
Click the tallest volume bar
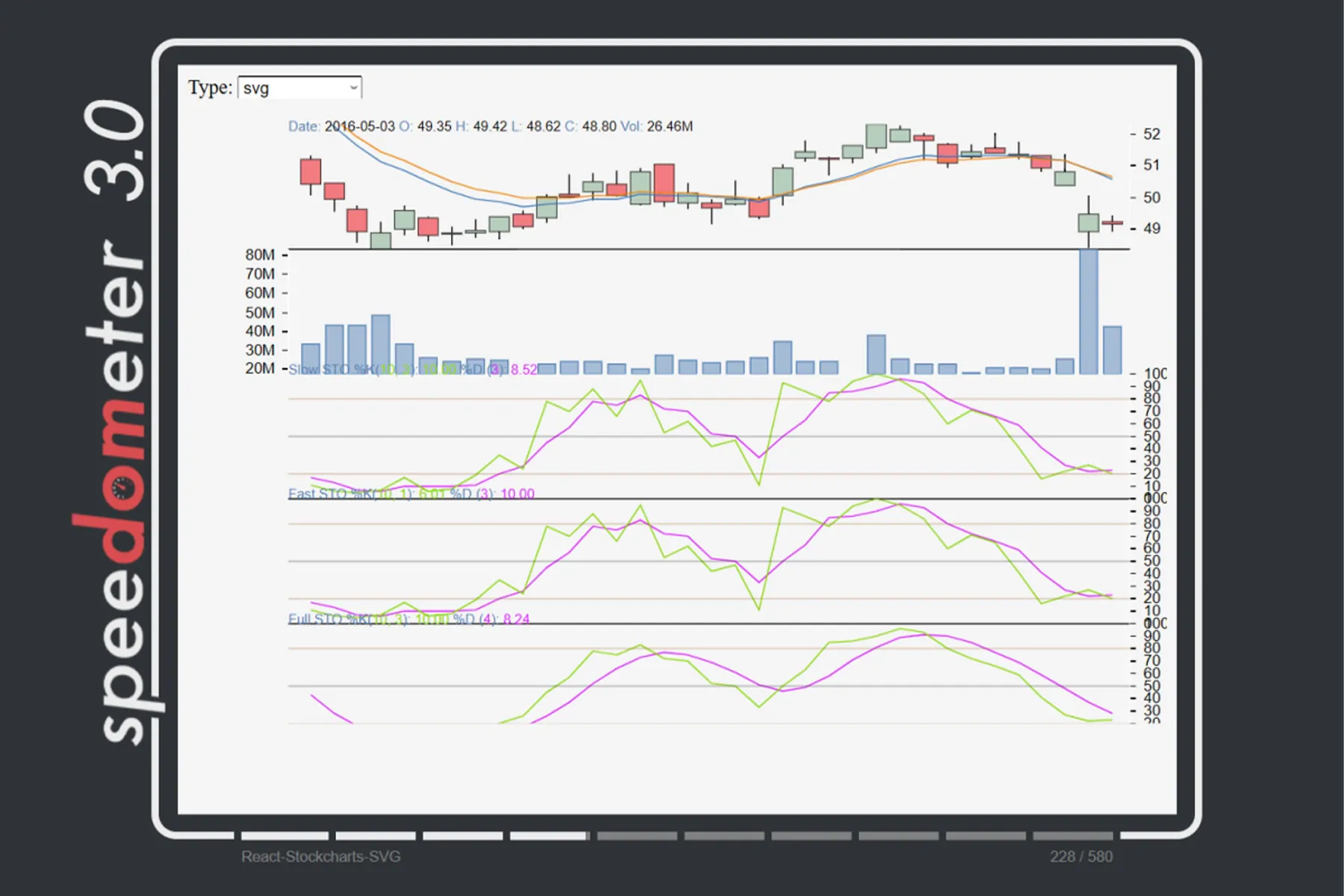[1089, 311]
